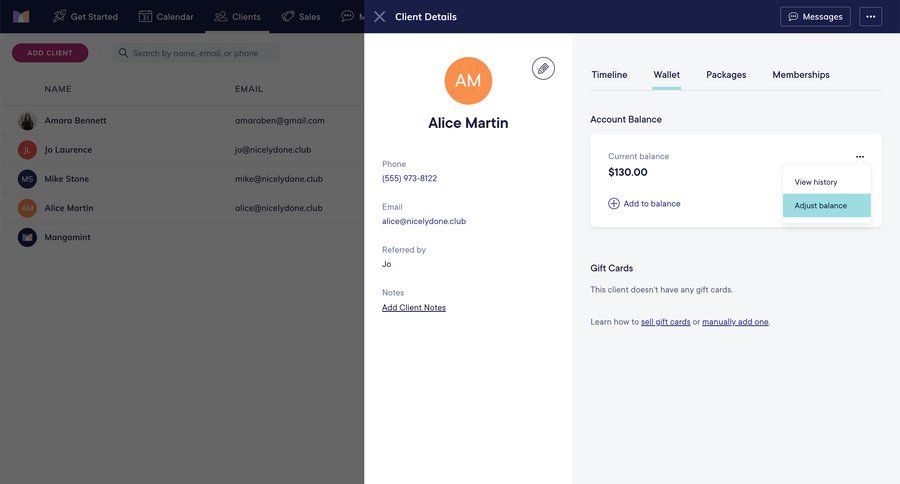Choose View history from the menu
The height and width of the screenshot is (484, 900).
coord(827,182)
